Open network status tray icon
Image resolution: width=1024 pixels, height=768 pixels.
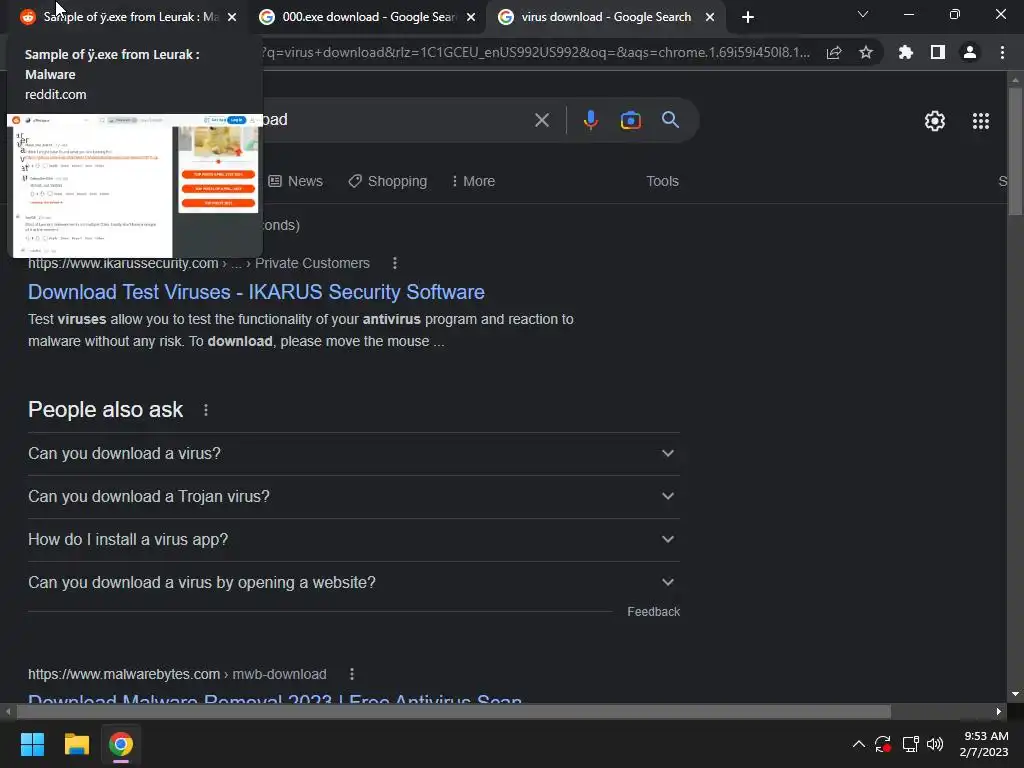910,744
